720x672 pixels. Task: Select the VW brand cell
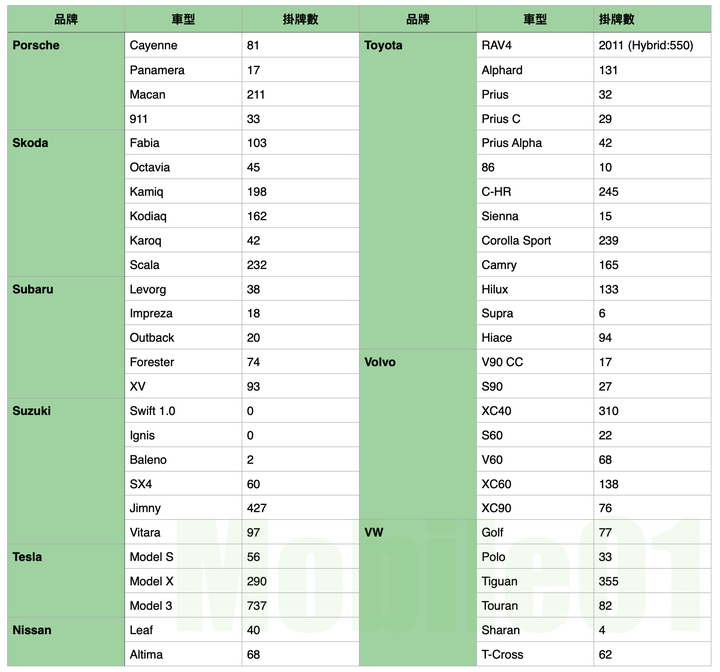pyautogui.click(x=417, y=593)
